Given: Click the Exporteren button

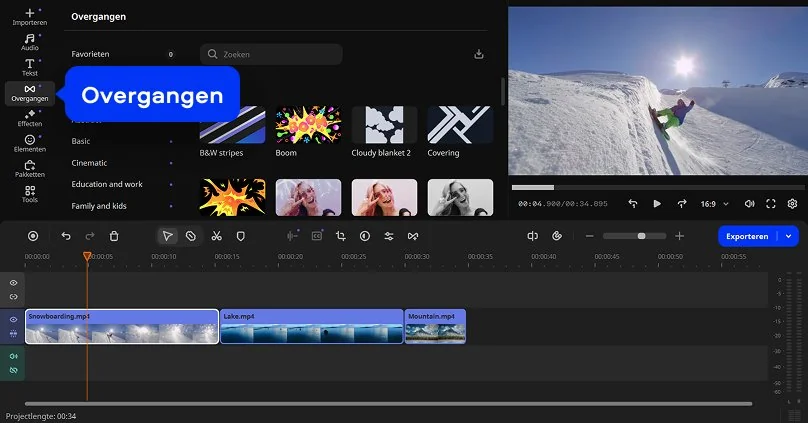Looking at the screenshot, I should 748,236.
